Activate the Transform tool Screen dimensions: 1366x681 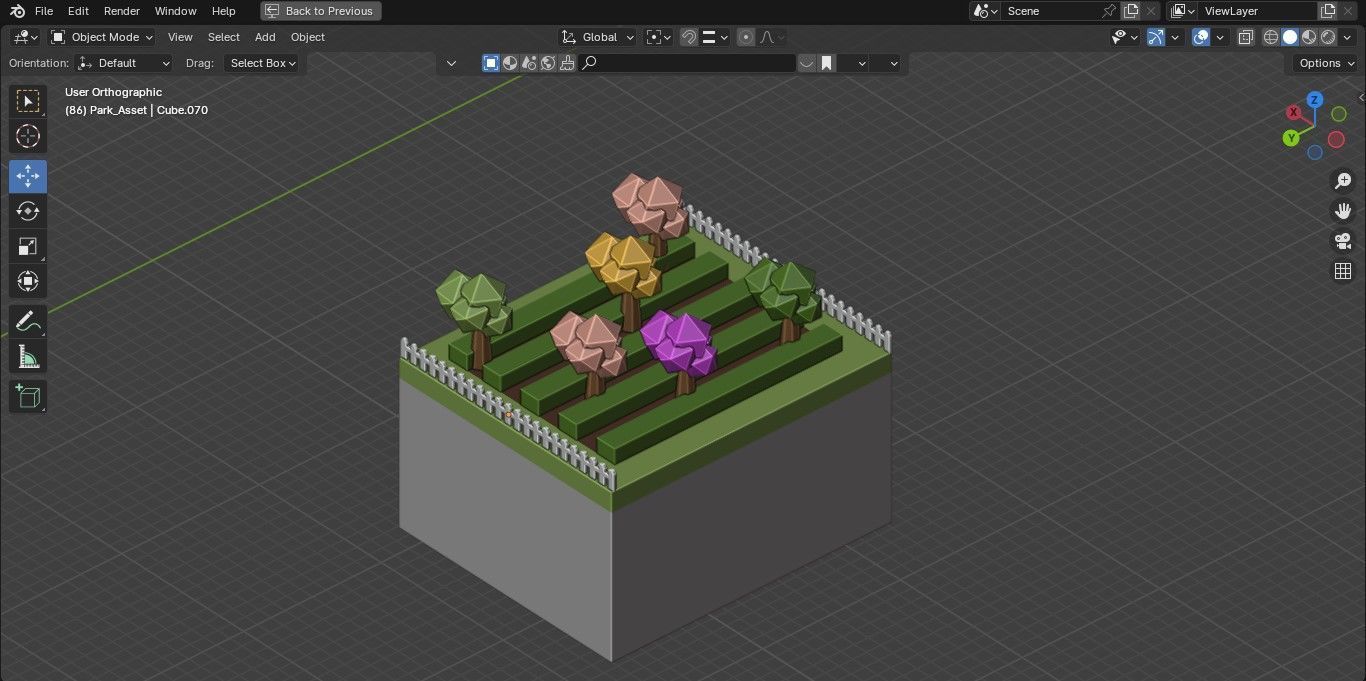28,281
